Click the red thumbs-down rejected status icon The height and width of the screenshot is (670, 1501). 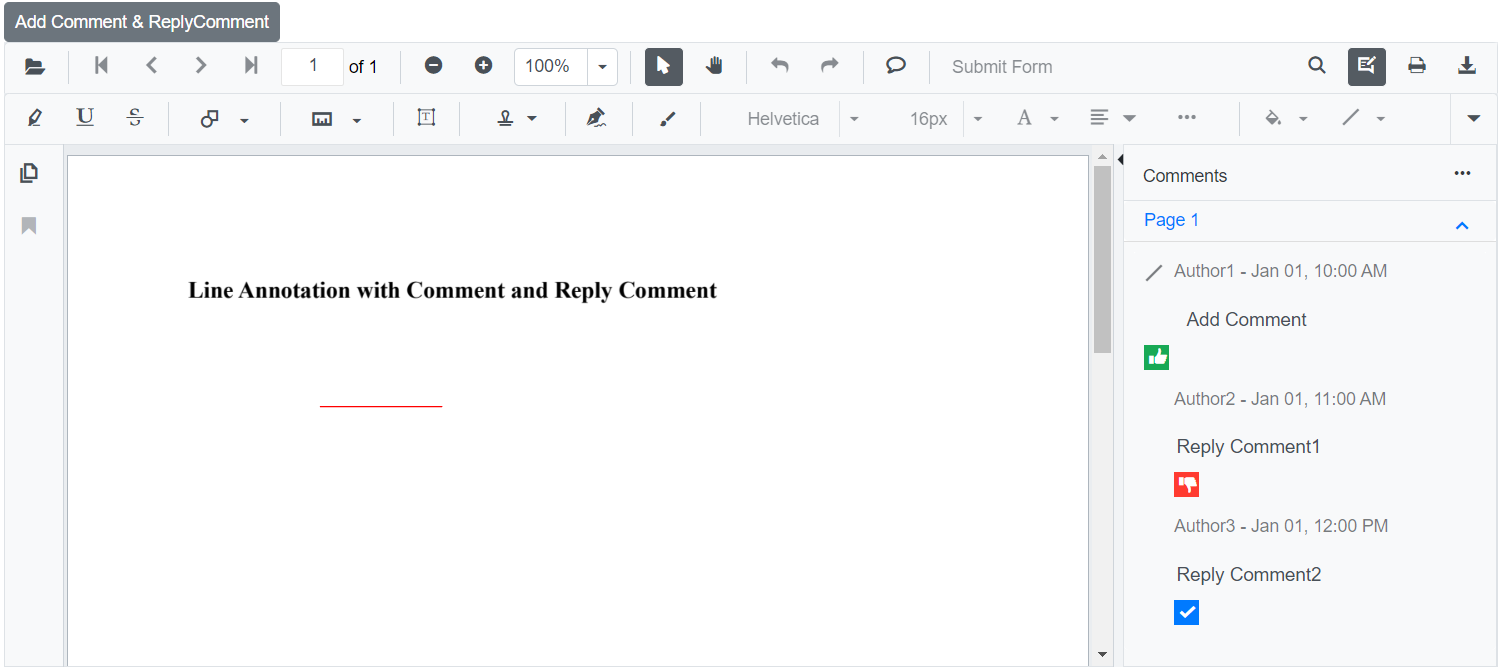pos(1186,485)
